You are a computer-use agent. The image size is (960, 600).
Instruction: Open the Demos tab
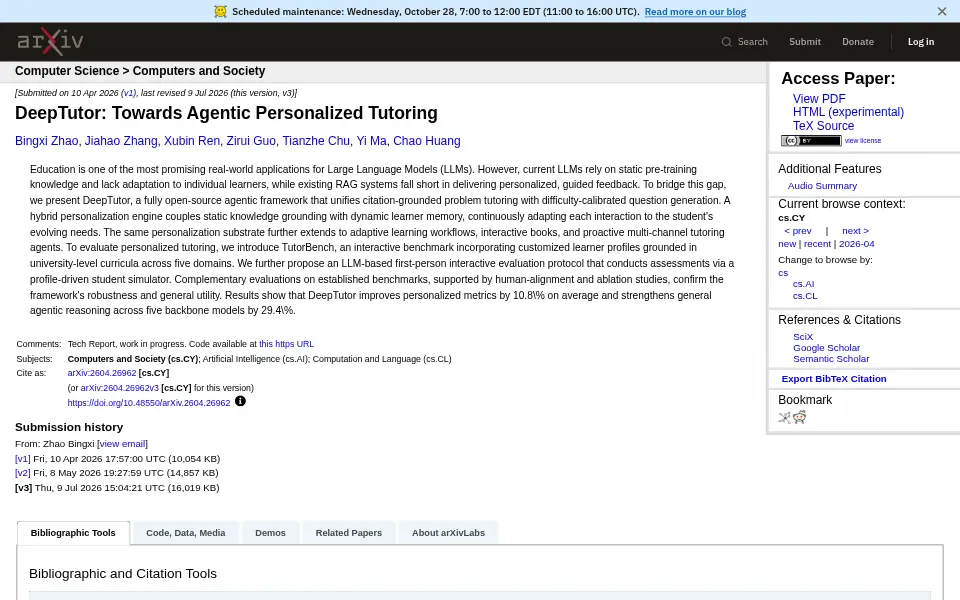coord(270,533)
